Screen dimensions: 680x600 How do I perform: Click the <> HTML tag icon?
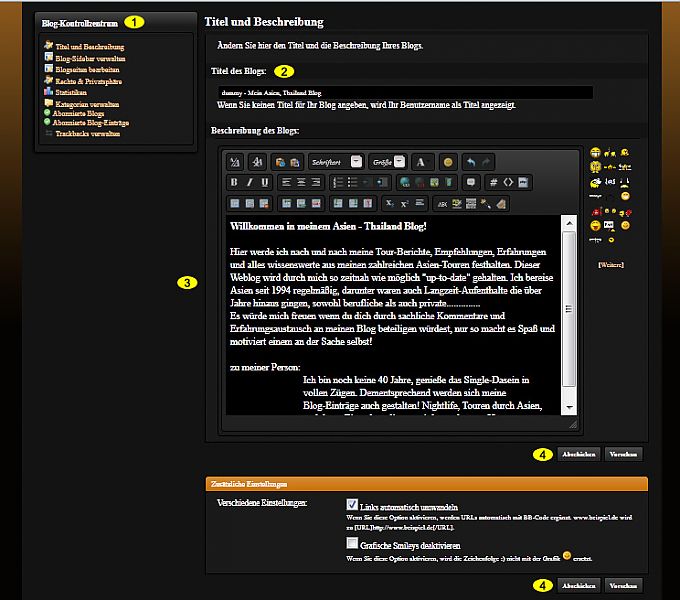(x=508, y=183)
